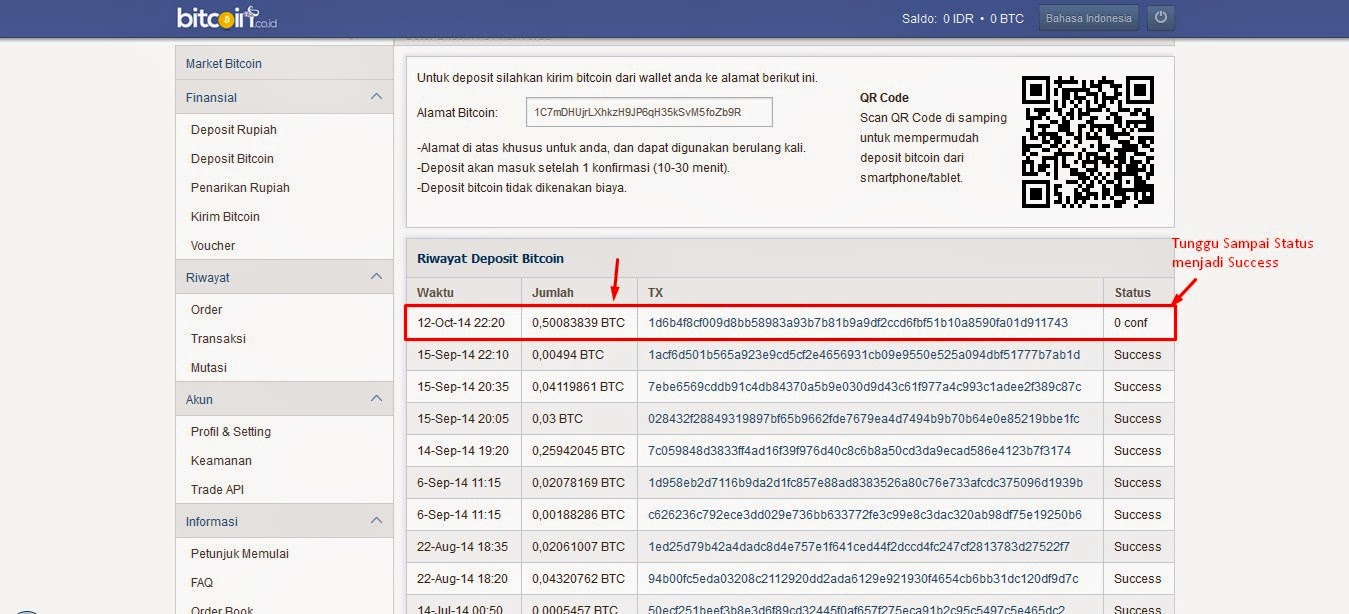Open the Penarikan Rupiah page
This screenshot has width=1349, height=614.
coord(240,188)
